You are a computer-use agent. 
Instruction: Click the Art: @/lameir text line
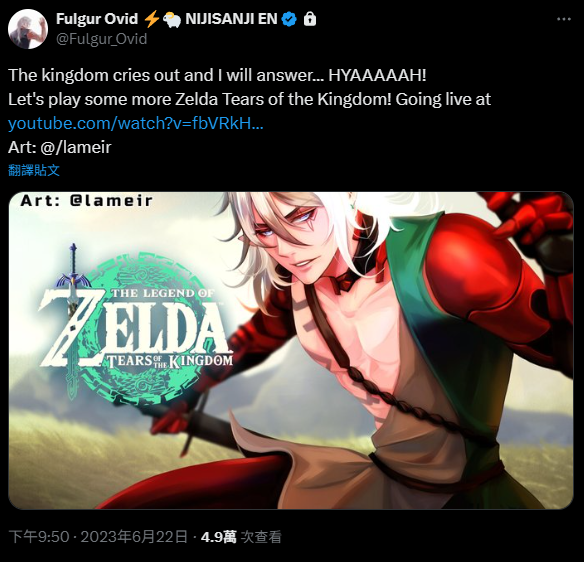[x=60, y=147]
